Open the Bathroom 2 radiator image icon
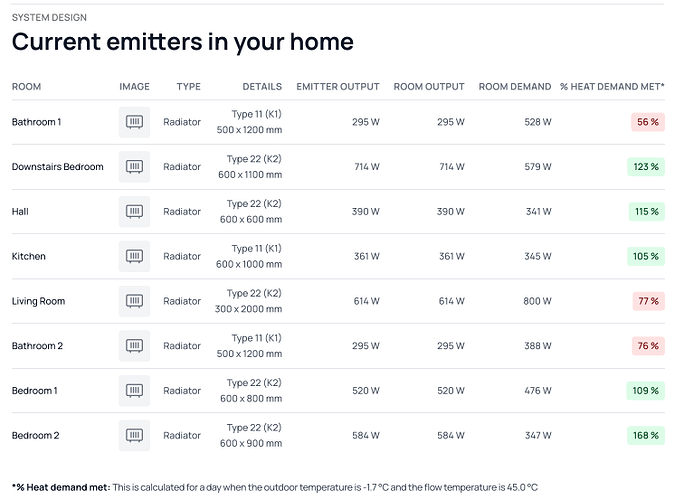The width and height of the screenshot is (683, 500). tap(134, 346)
